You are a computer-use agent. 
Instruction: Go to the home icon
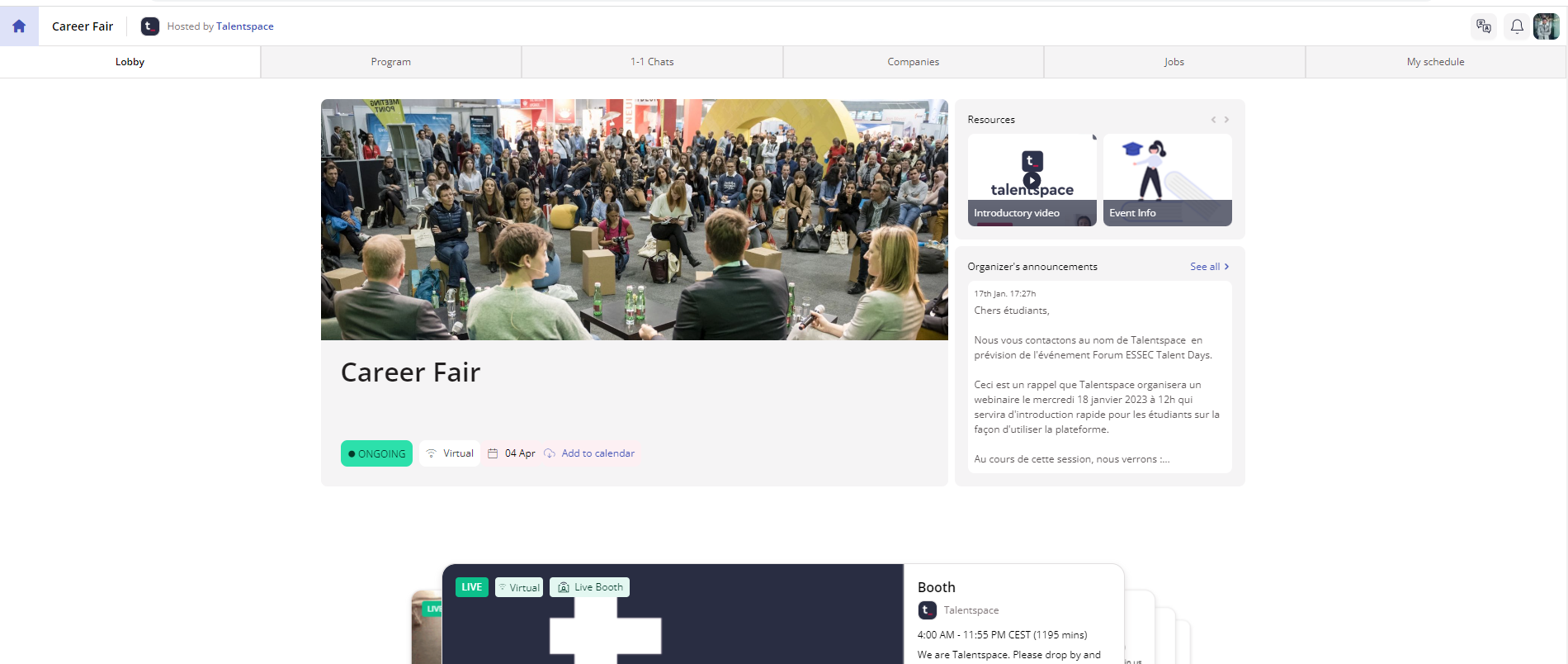click(x=19, y=26)
